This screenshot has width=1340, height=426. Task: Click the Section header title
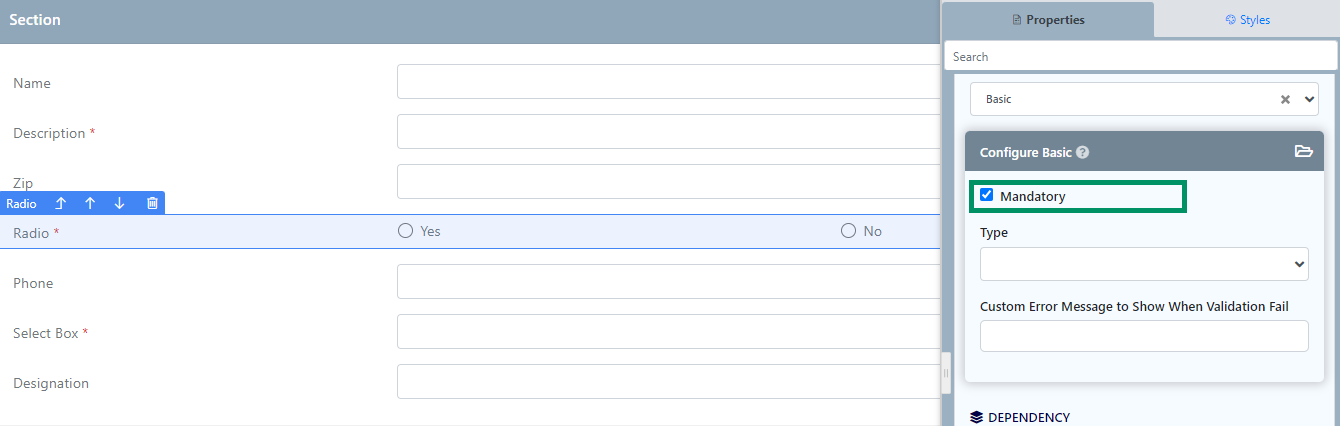[35, 20]
